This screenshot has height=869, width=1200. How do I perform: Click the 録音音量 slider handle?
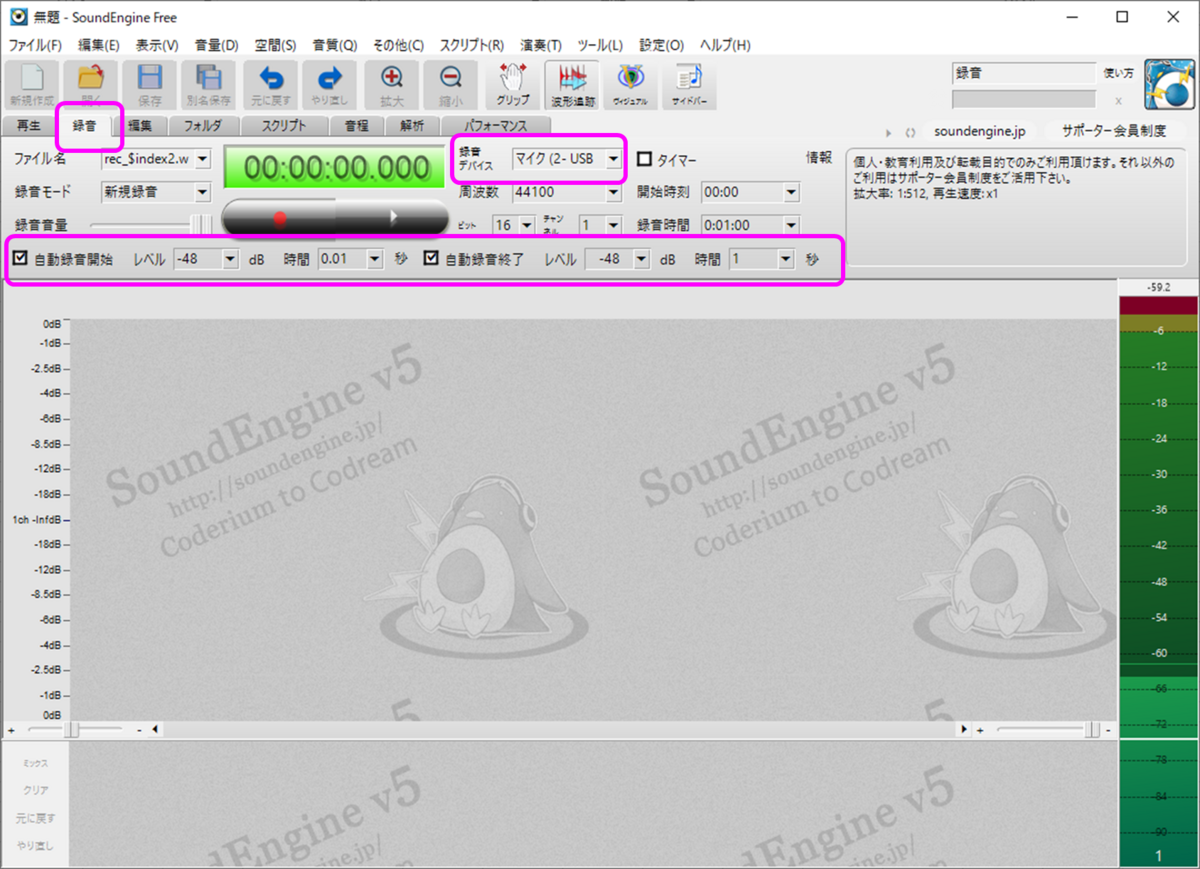point(200,225)
